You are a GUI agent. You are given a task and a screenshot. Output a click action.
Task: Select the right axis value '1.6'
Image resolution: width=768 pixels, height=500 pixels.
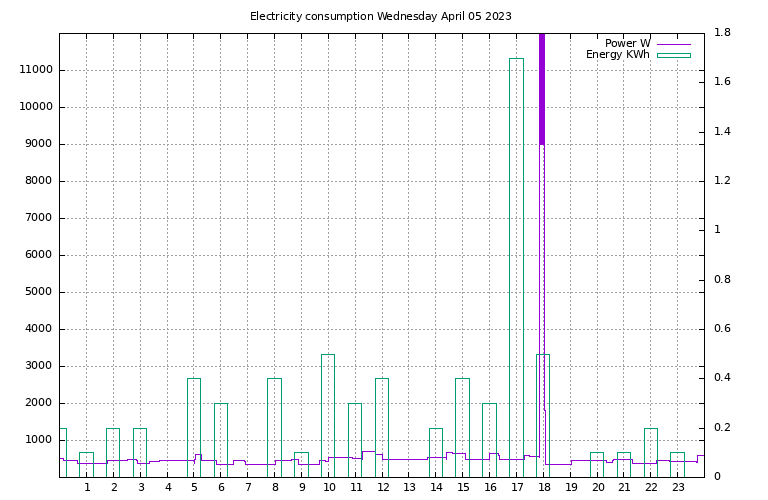coord(722,81)
